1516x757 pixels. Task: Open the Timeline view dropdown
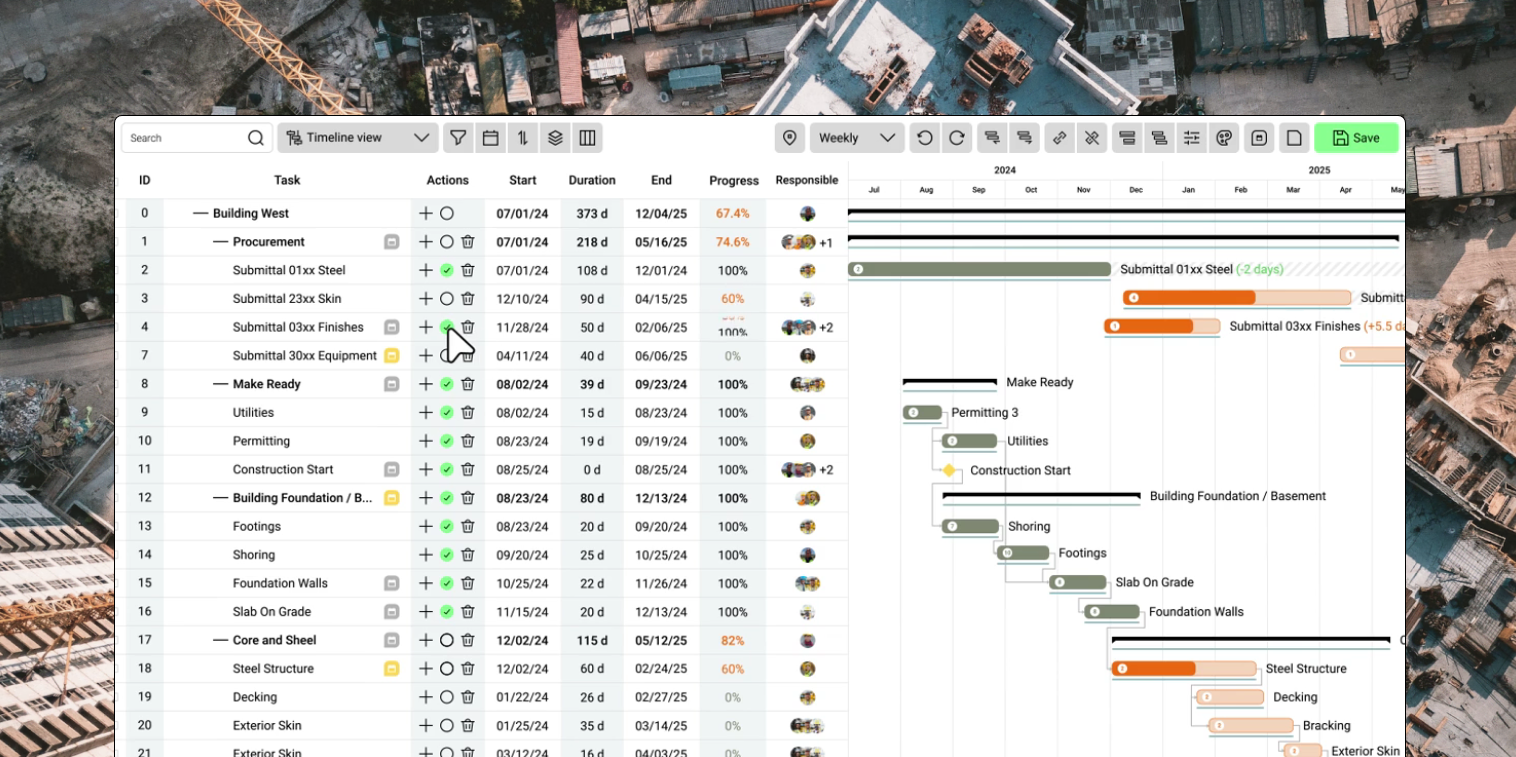358,138
